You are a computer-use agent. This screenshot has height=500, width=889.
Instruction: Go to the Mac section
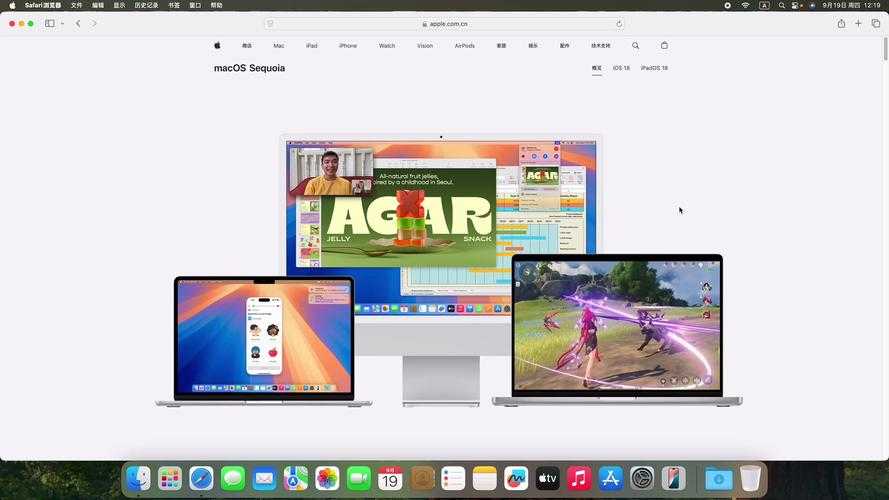(278, 45)
